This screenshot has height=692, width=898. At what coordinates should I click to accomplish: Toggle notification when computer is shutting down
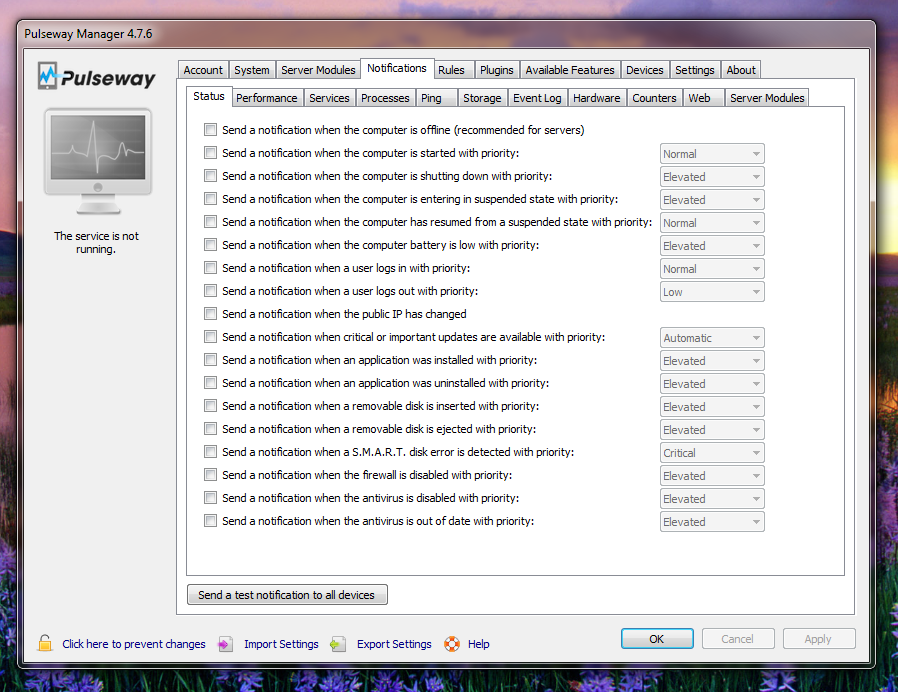(211, 175)
